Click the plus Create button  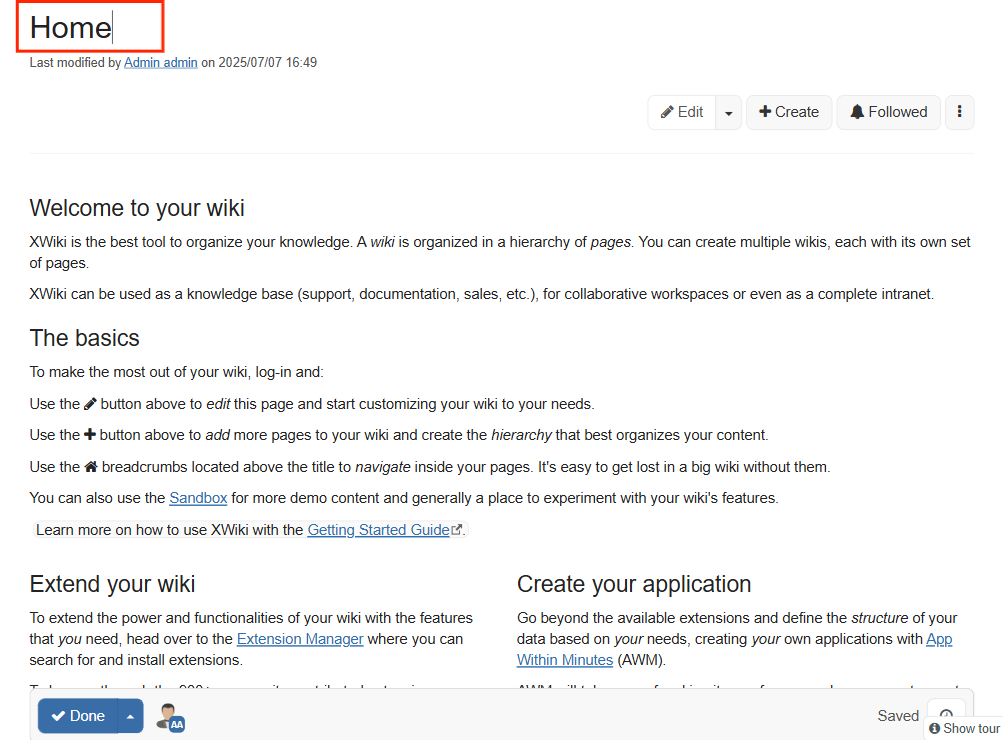pyautogui.click(x=789, y=112)
